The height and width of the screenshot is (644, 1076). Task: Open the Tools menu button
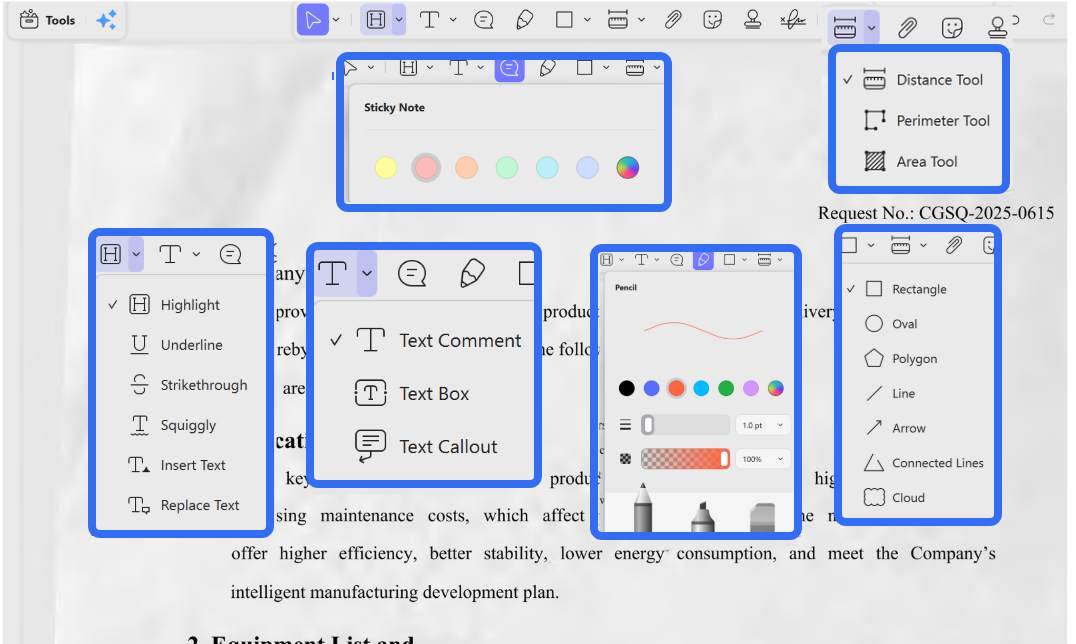[x=47, y=20]
